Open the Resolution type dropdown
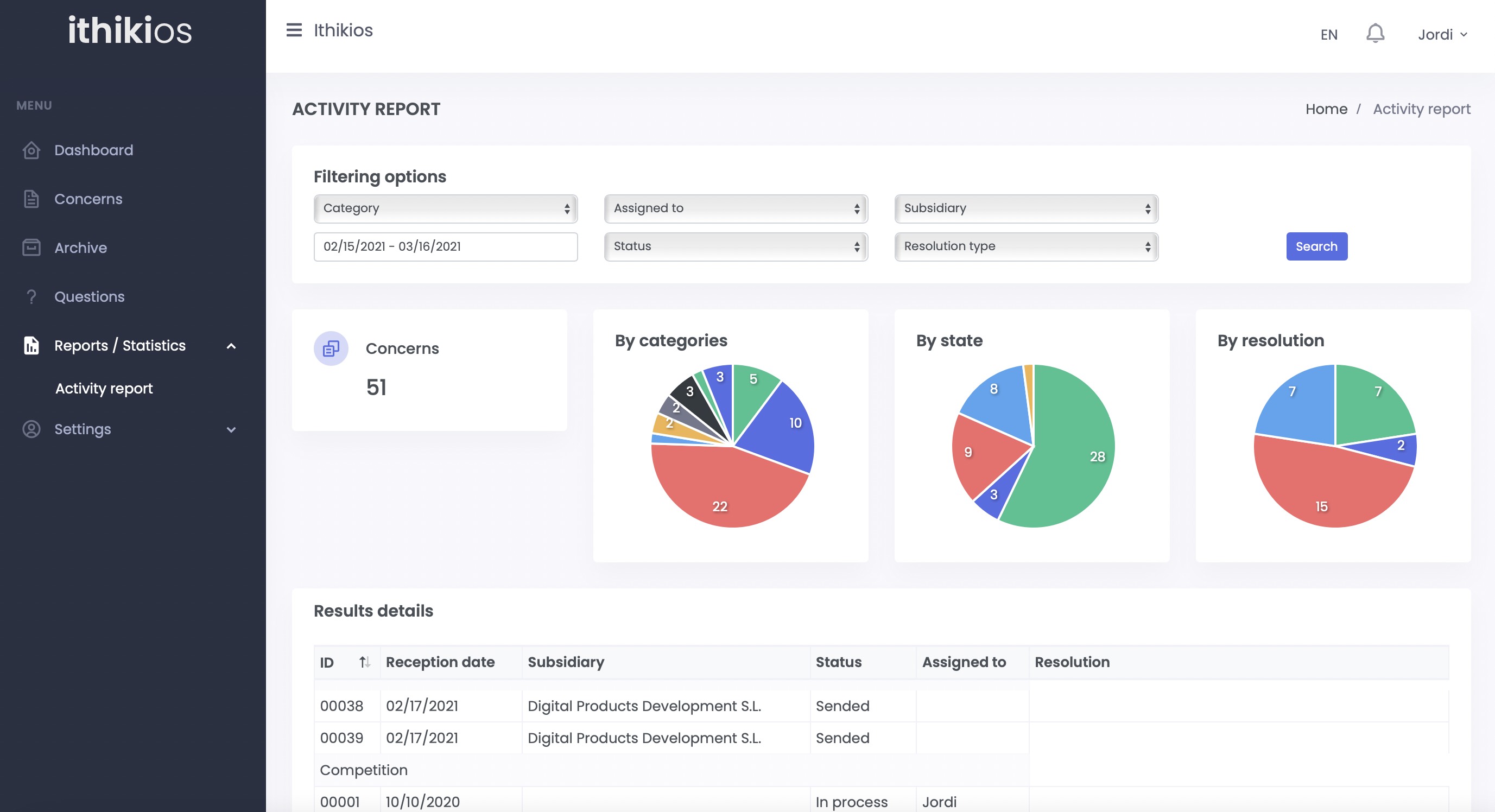 click(x=1025, y=246)
